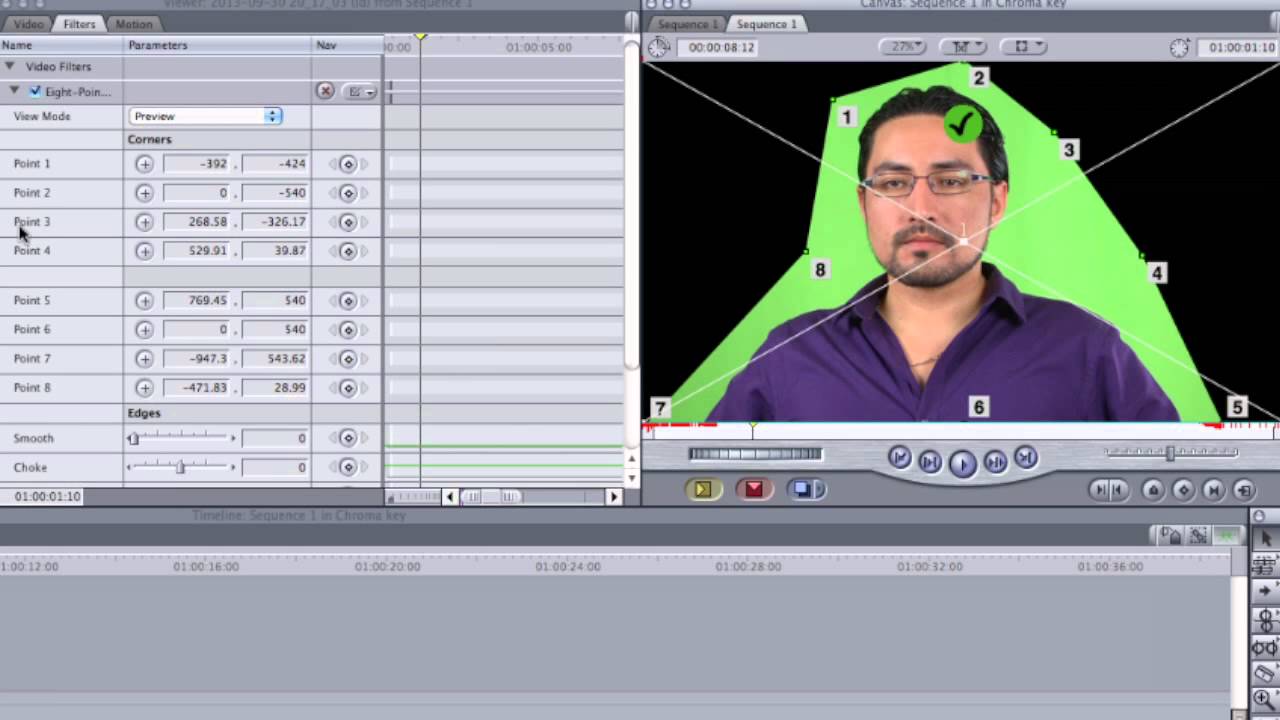Play the Canvas sequence
The width and height of the screenshot is (1280, 720).
click(x=962, y=463)
